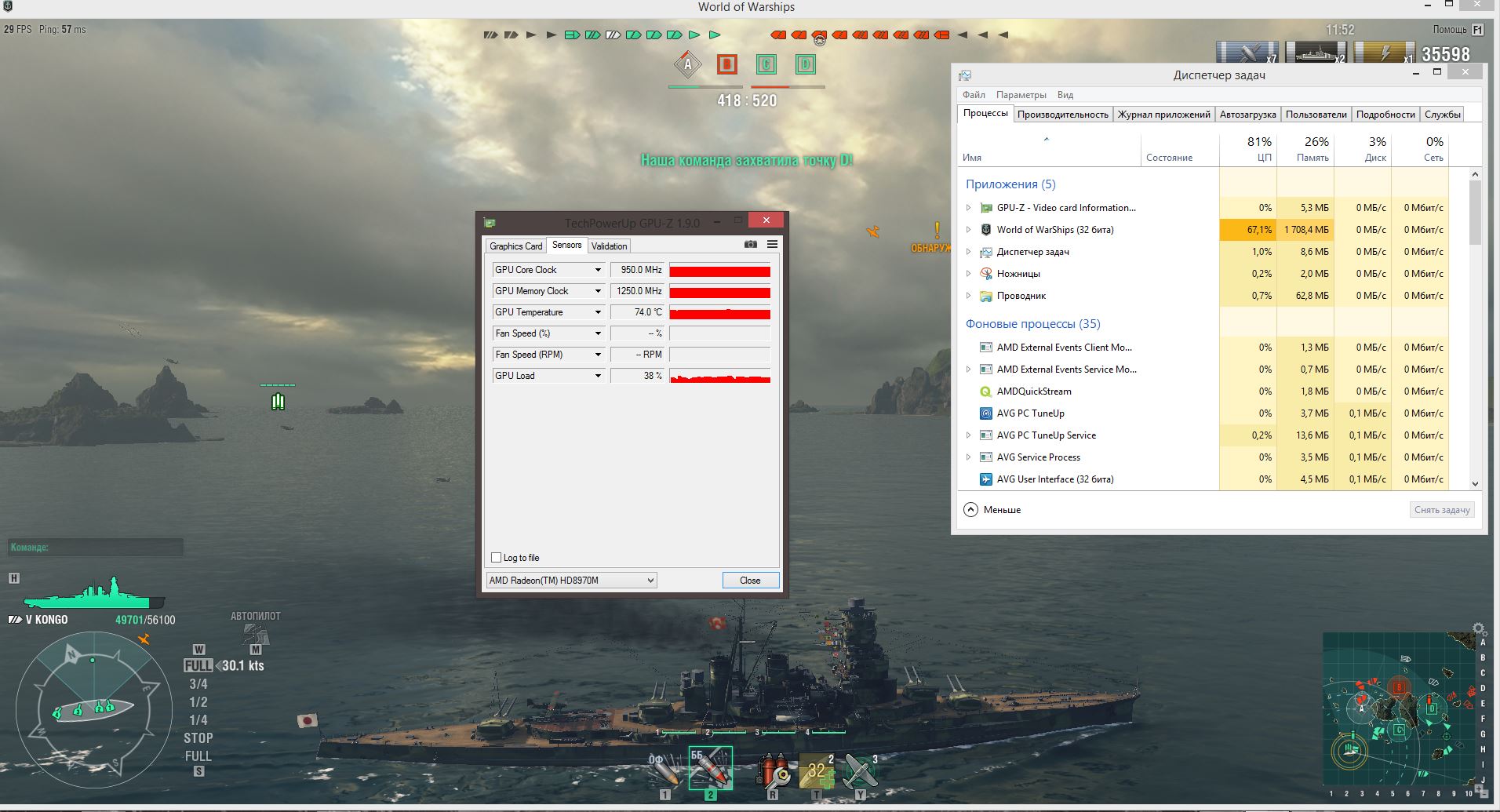
Task: Click the AVG PC TuneUp process icon
Action: pyautogui.click(x=986, y=413)
